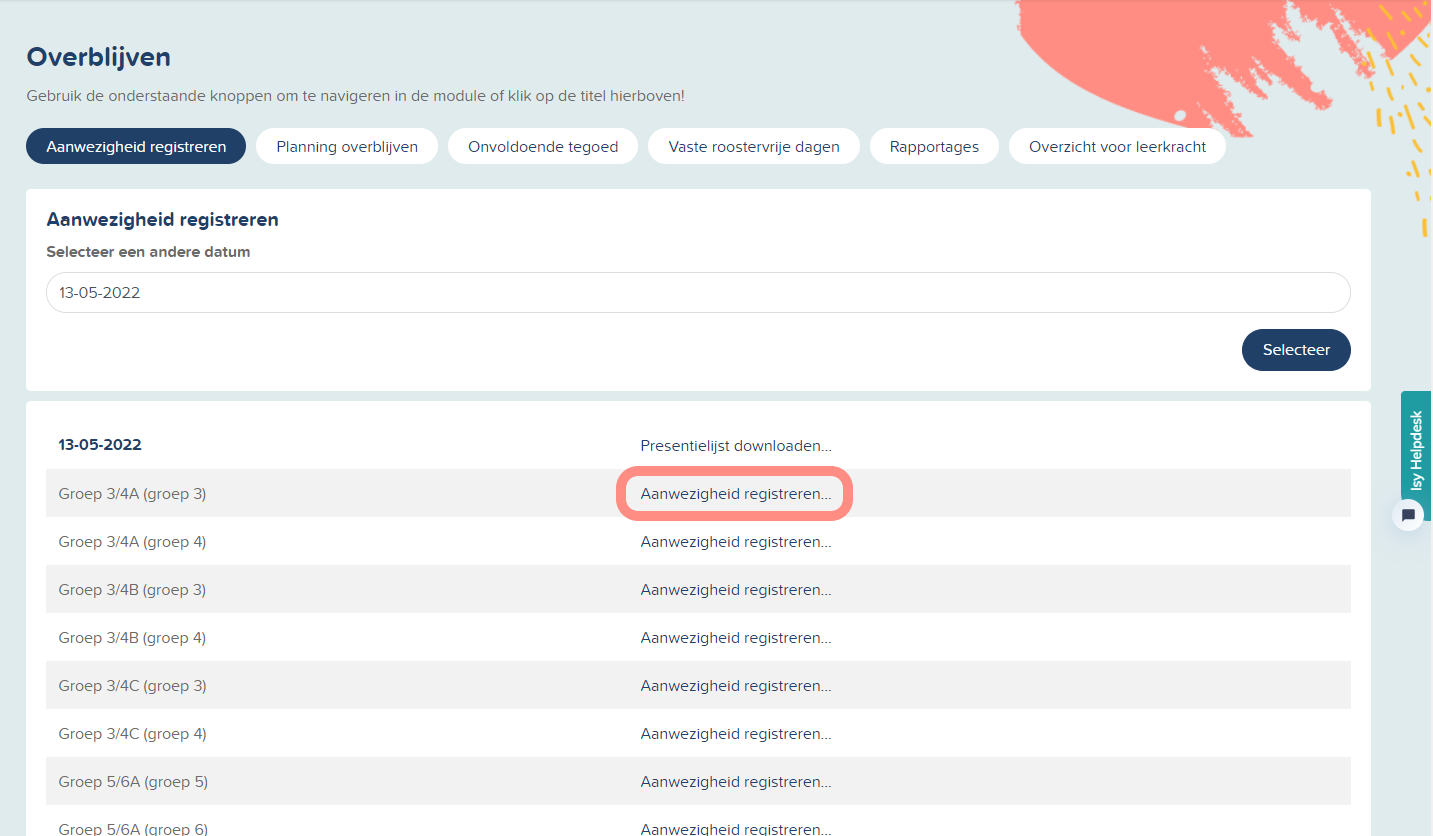The width and height of the screenshot is (1433, 836).
Task: Go to Vaste roostervrije dagen tab
Action: tap(754, 146)
